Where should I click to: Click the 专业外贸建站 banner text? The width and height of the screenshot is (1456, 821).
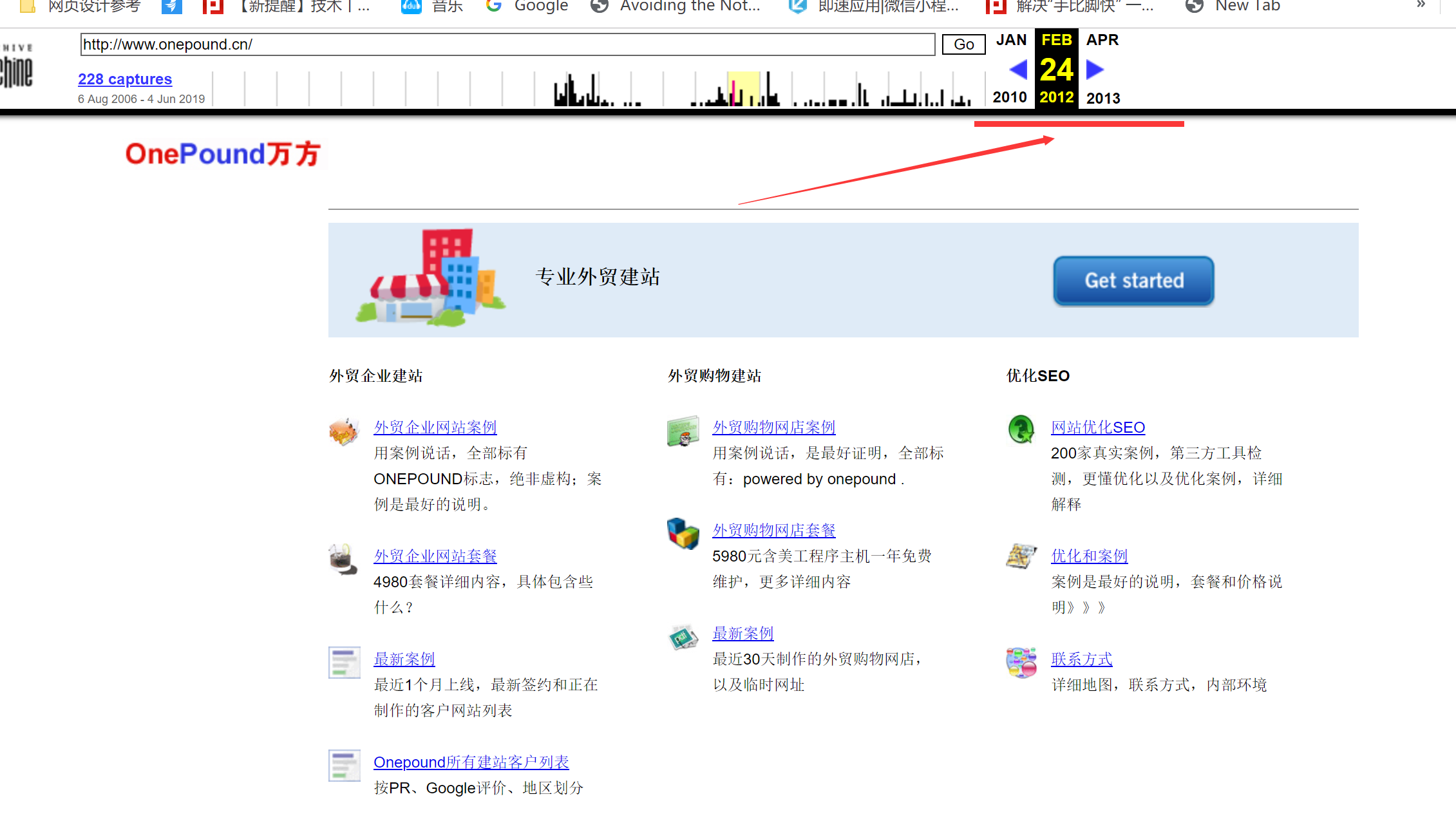click(598, 277)
